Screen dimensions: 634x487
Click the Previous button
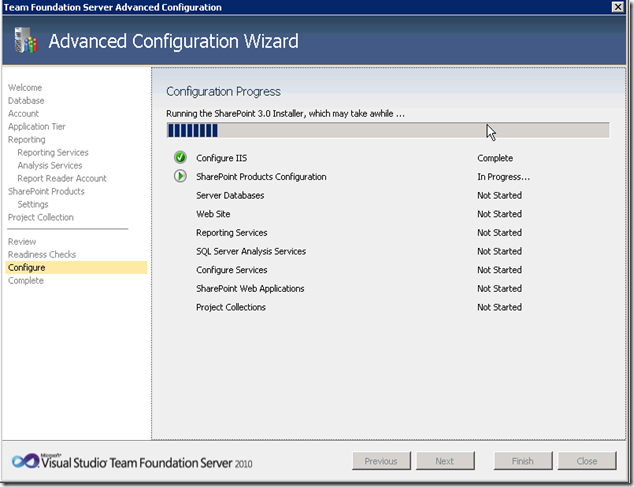[x=381, y=461]
